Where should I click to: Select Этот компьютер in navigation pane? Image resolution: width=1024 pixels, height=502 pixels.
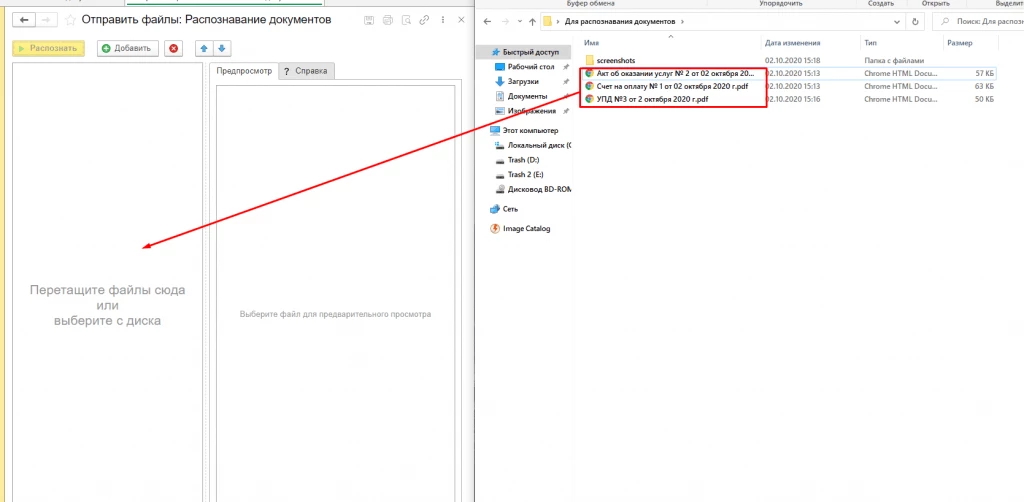pyautogui.click(x=530, y=131)
